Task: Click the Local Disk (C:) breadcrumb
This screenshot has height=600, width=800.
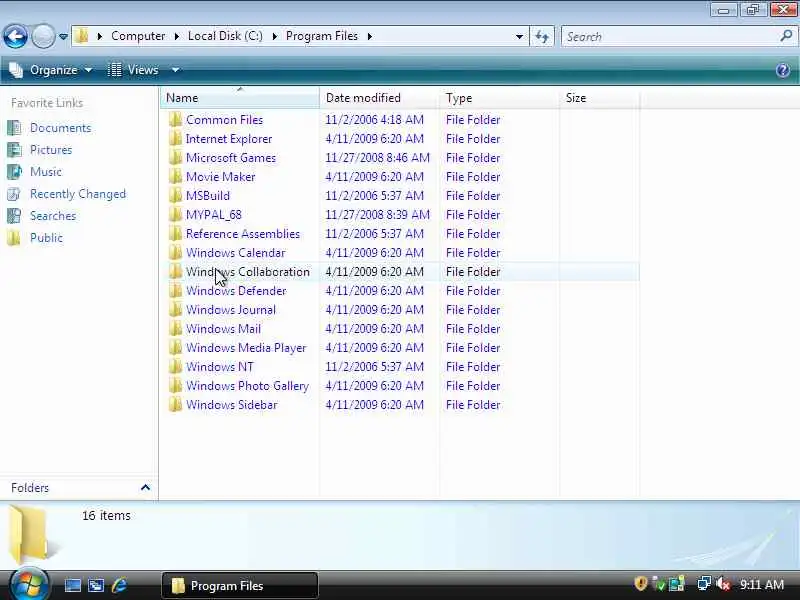Action: [225, 36]
